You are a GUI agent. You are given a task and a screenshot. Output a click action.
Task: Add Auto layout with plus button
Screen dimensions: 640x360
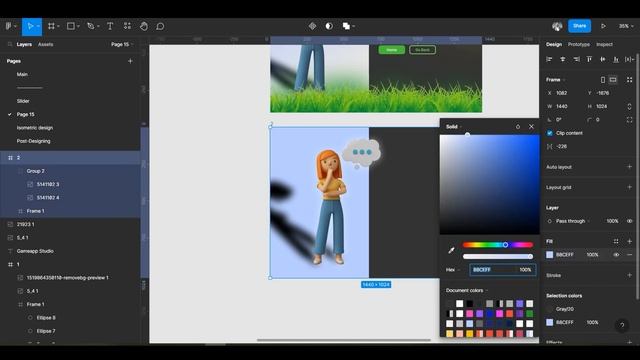[629, 167]
